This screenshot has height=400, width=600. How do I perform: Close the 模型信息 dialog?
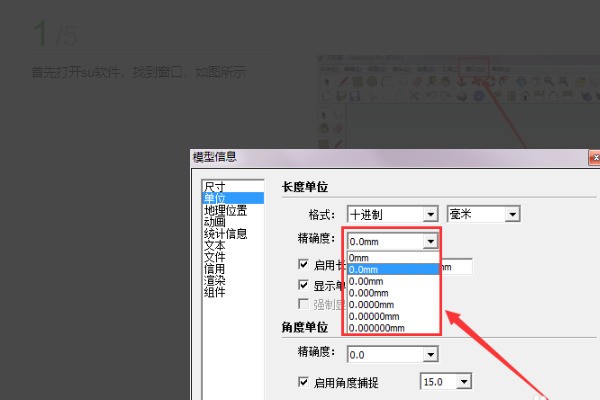pyautogui.click(x=595, y=158)
